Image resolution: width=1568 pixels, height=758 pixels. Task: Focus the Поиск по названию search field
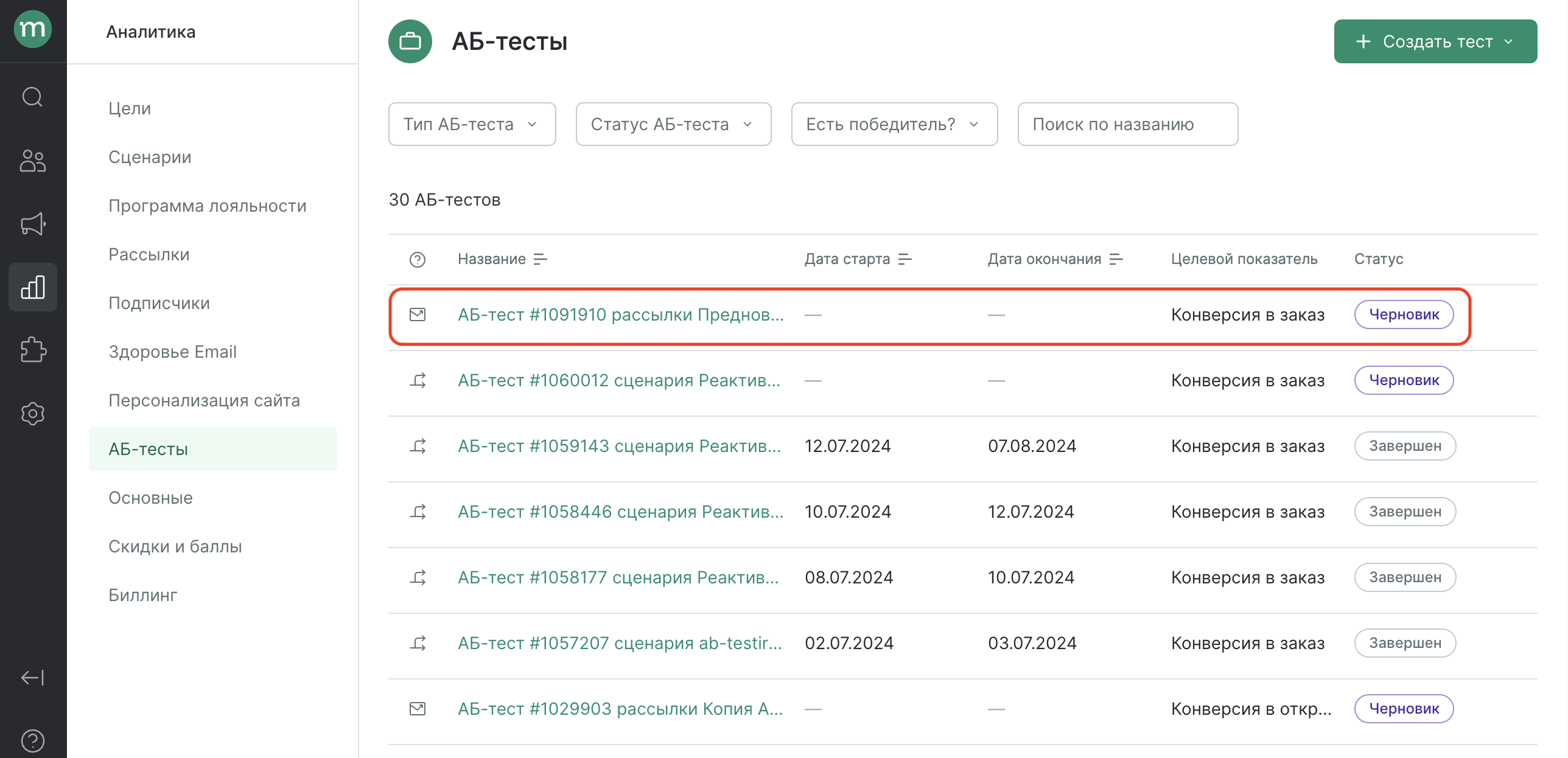[1128, 124]
